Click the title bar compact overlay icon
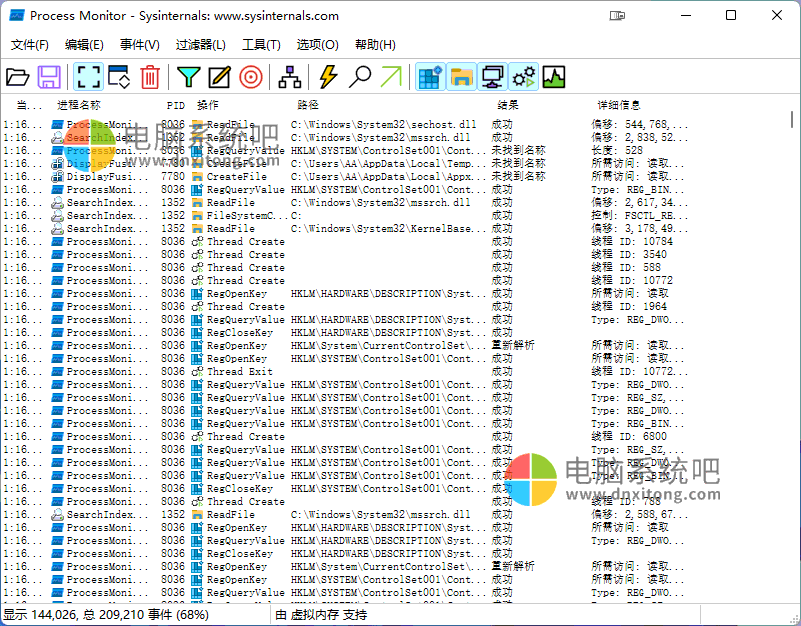The height and width of the screenshot is (626, 801). tap(617, 16)
